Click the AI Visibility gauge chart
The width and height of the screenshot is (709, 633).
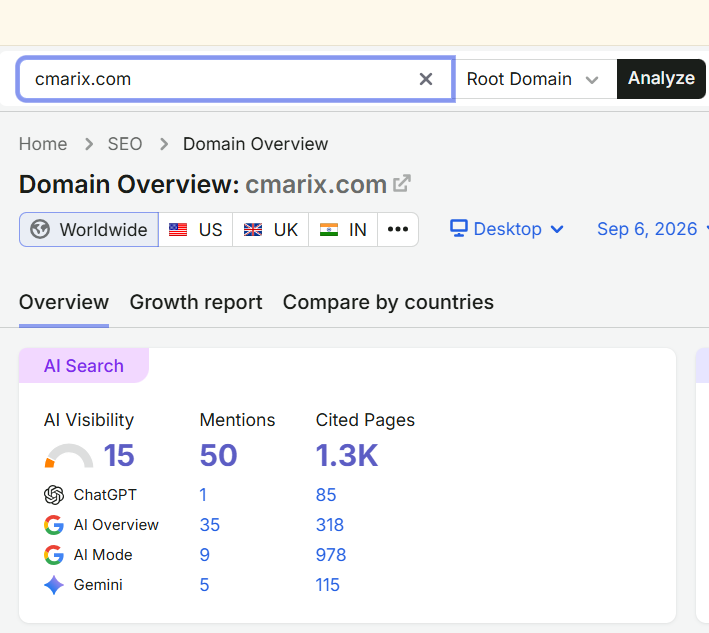69,456
